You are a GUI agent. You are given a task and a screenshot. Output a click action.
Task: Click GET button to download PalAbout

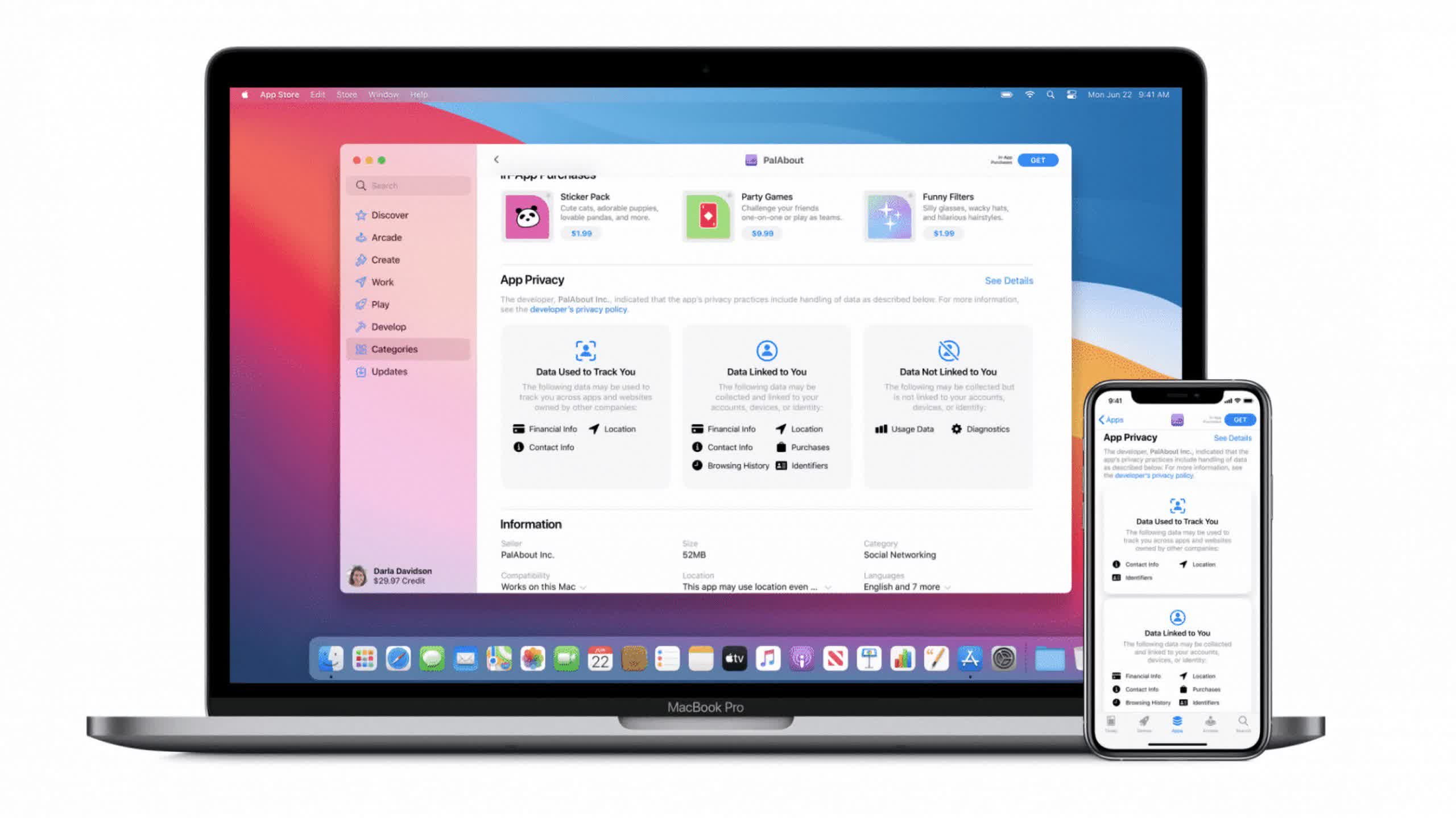[x=1037, y=159]
